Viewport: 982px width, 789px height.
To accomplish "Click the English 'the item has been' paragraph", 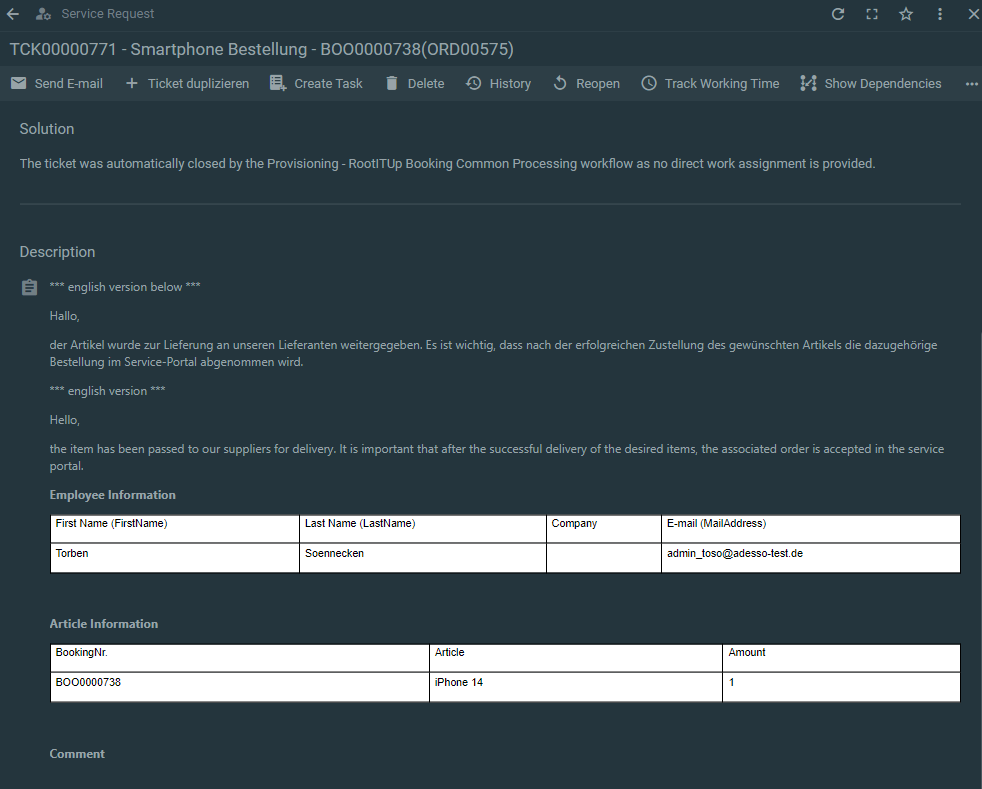I will coord(497,457).
